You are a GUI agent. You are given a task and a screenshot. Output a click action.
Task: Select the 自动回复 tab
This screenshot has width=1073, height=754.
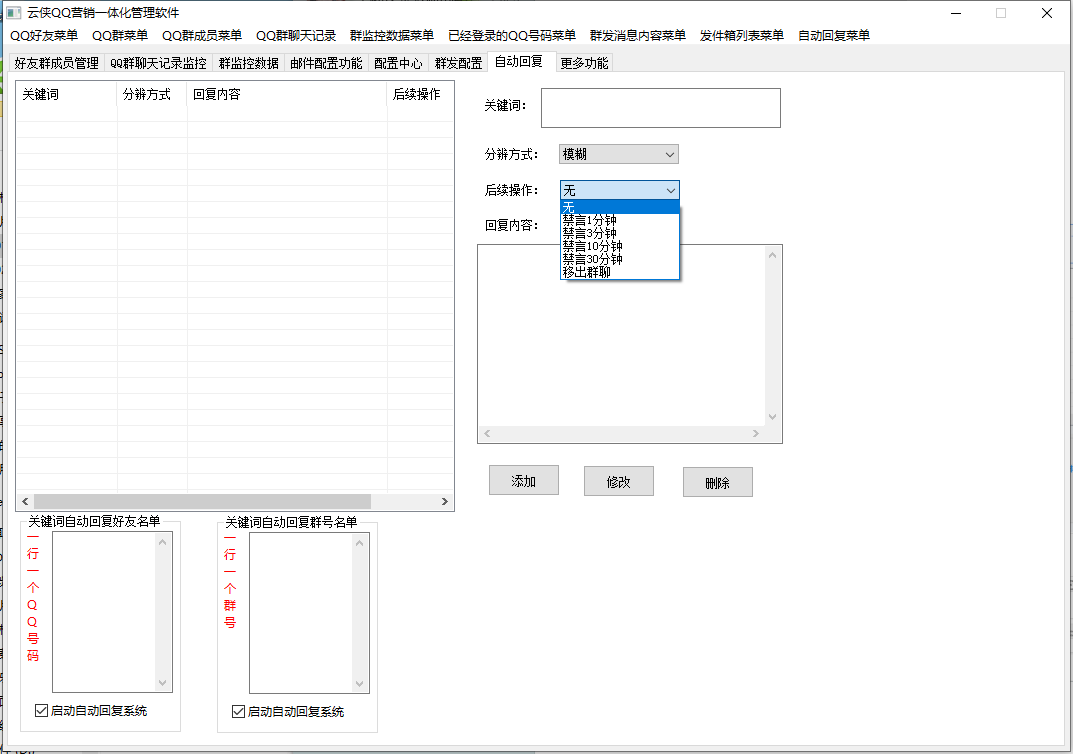tap(519, 62)
